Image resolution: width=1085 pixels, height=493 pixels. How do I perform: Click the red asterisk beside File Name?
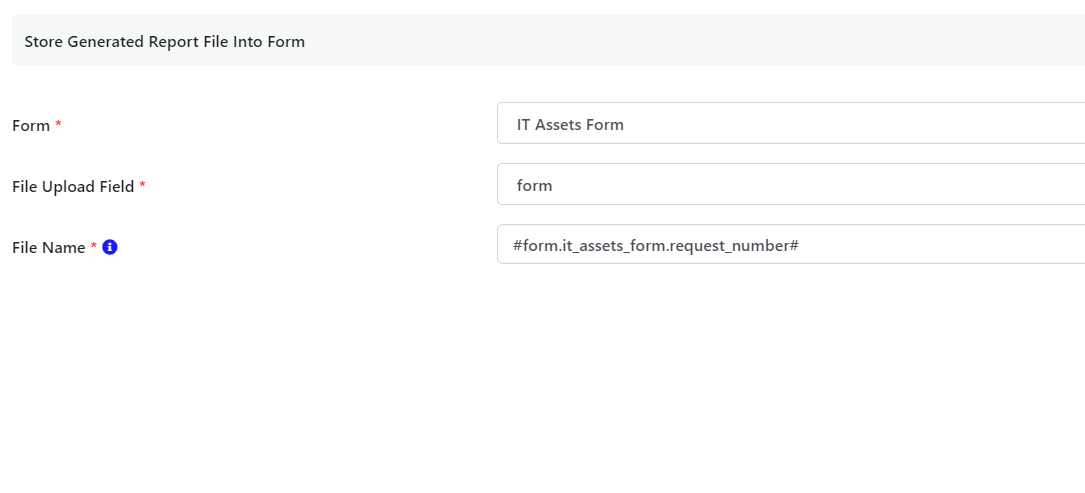click(93, 246)
